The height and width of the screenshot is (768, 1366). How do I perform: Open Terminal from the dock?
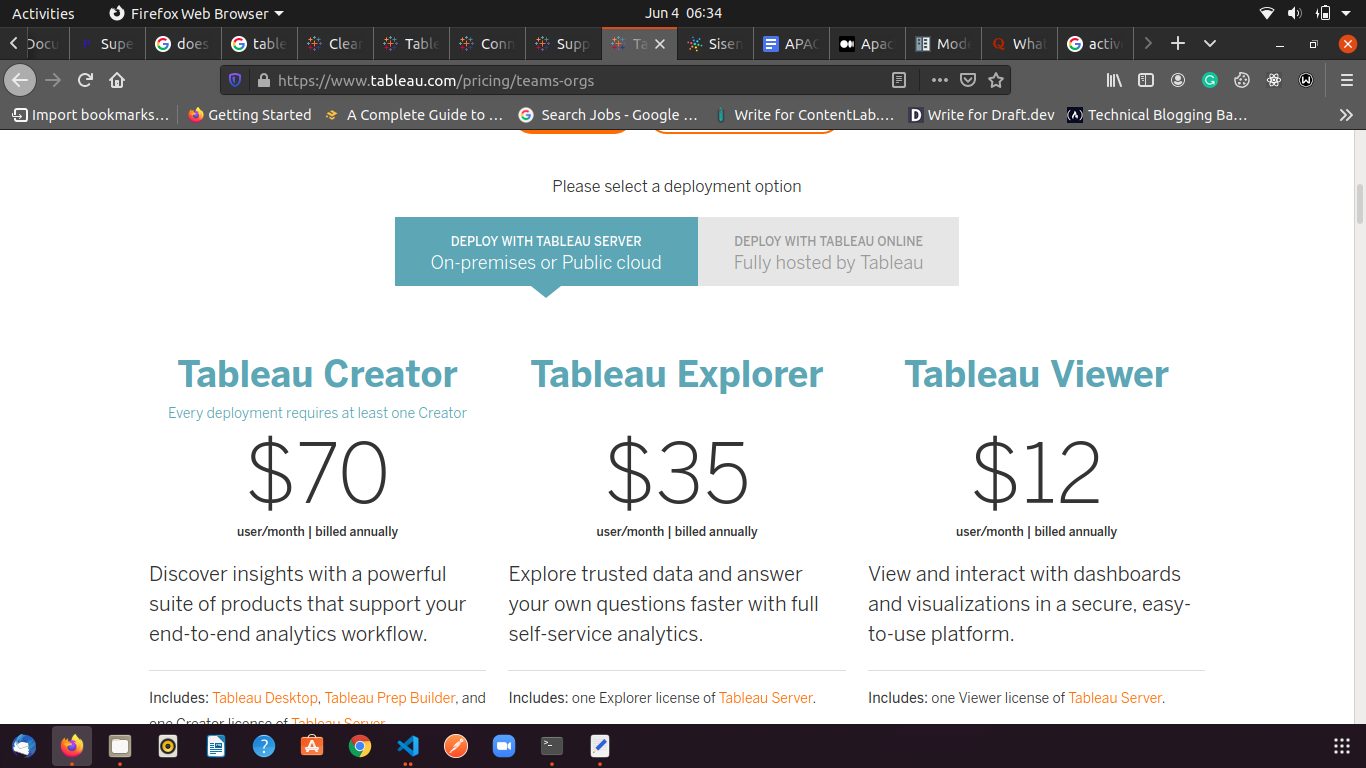(x=552, y=746)
